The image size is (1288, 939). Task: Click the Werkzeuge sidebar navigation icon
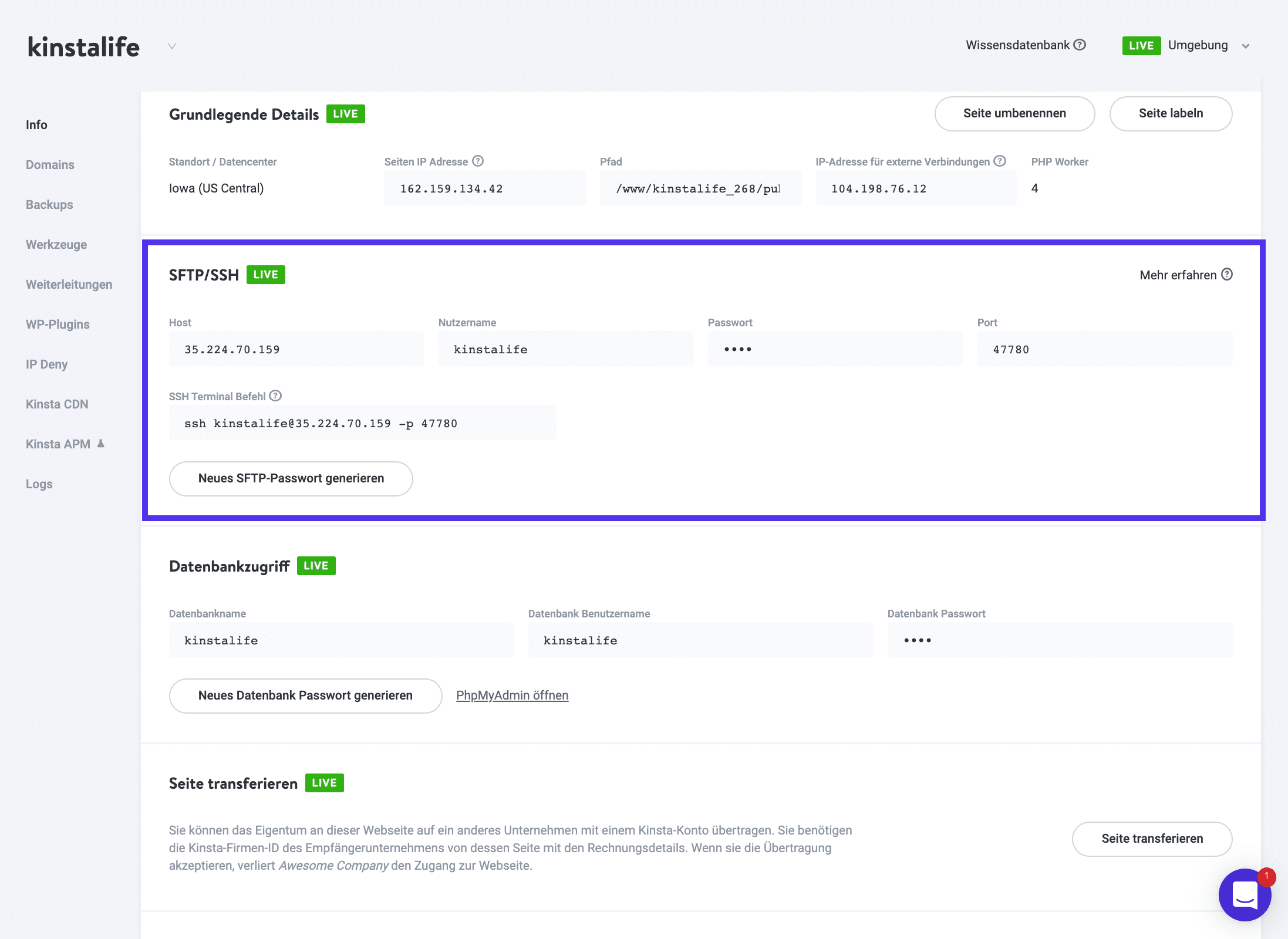(x=56, y=244)
